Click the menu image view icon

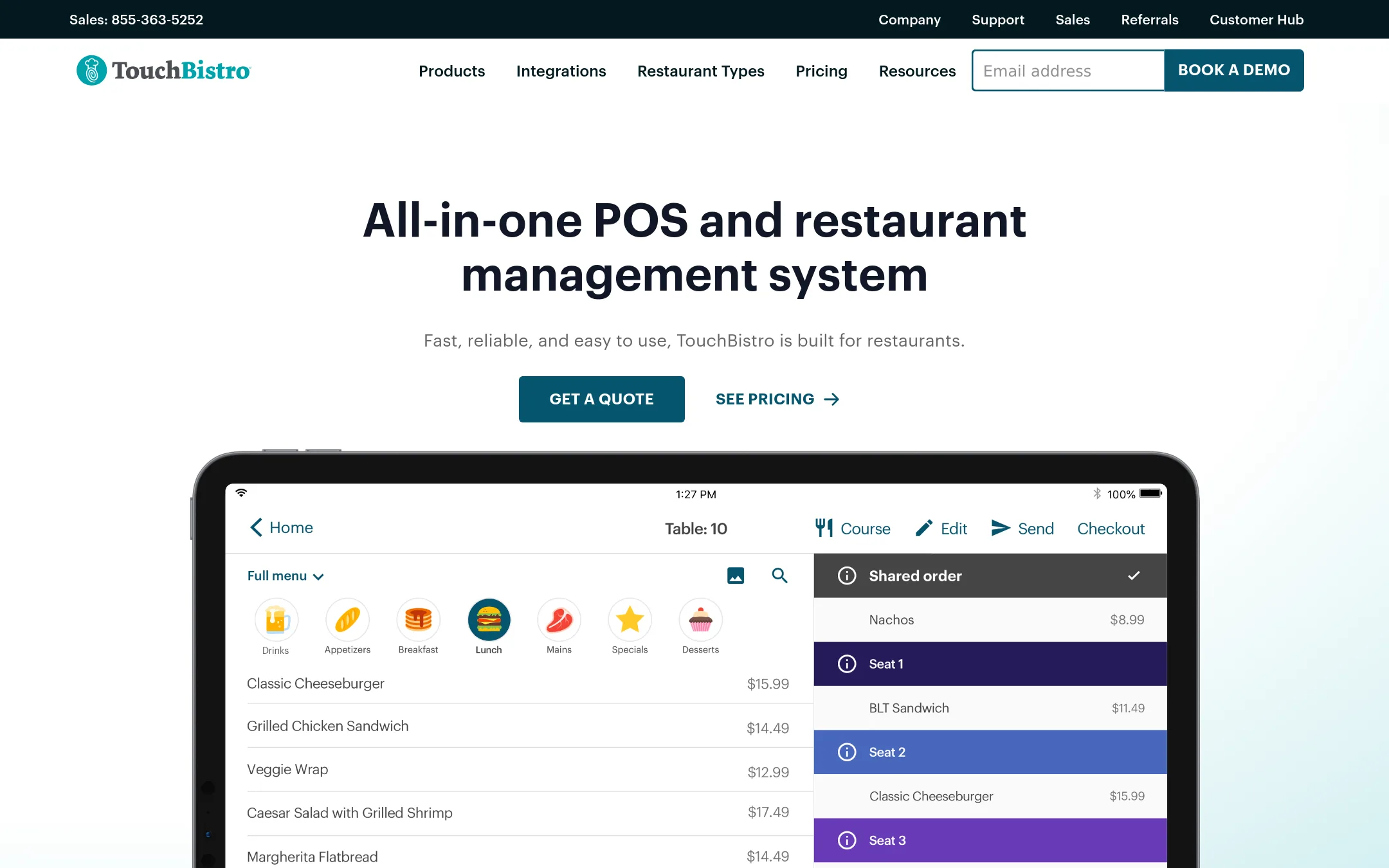click(736, 575)
